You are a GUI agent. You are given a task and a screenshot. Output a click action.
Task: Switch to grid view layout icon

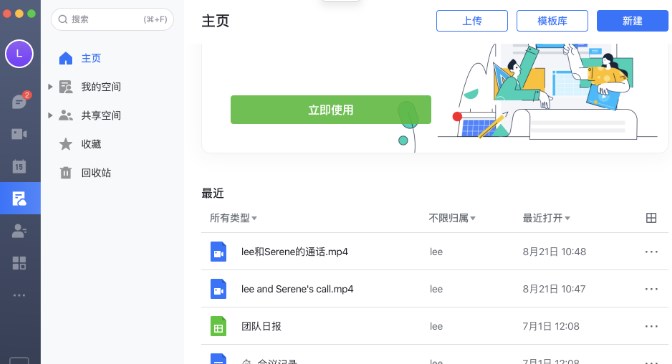click(x=651, y=218)
